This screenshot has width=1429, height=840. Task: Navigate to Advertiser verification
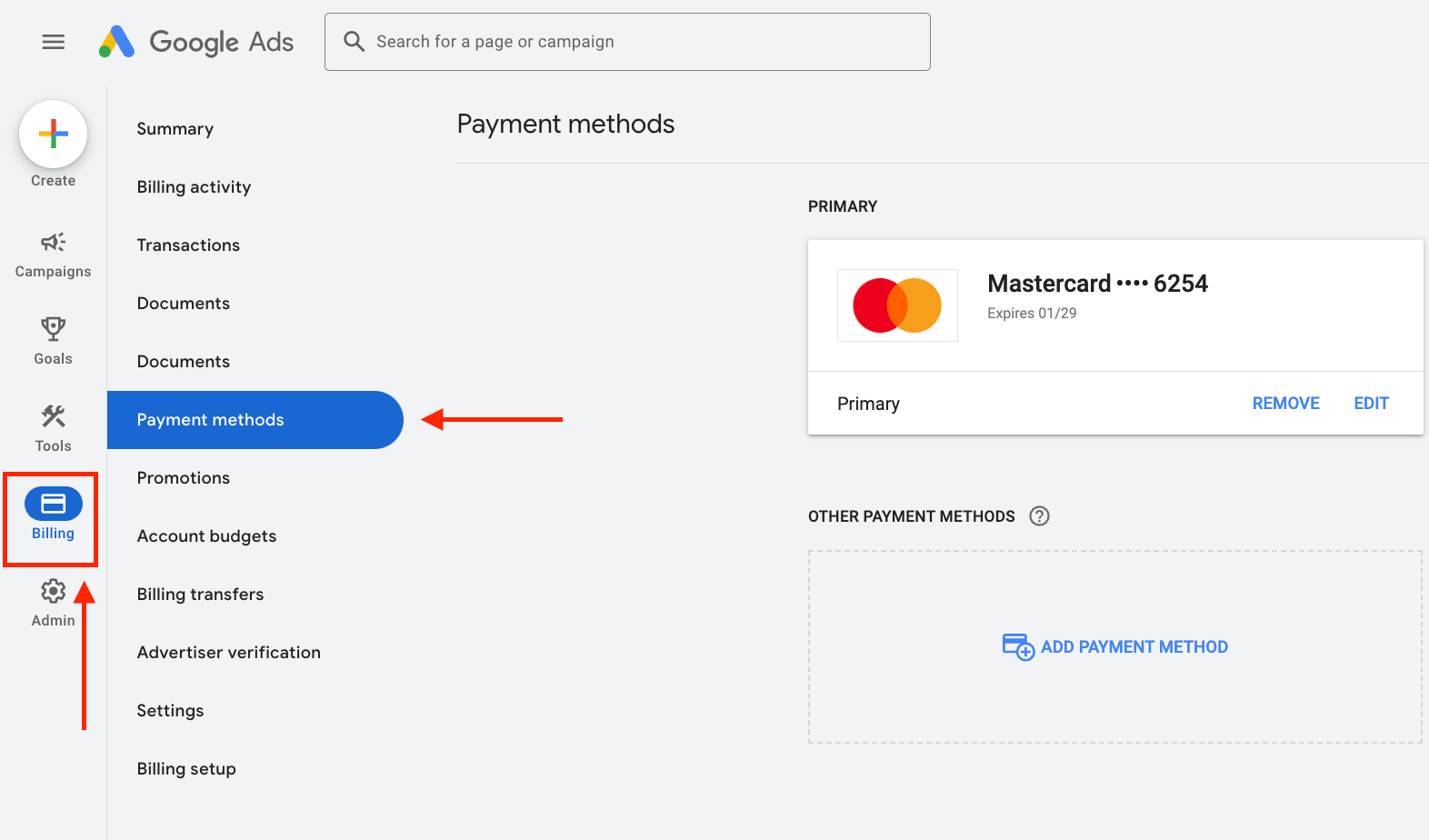(x=229, y=653)
